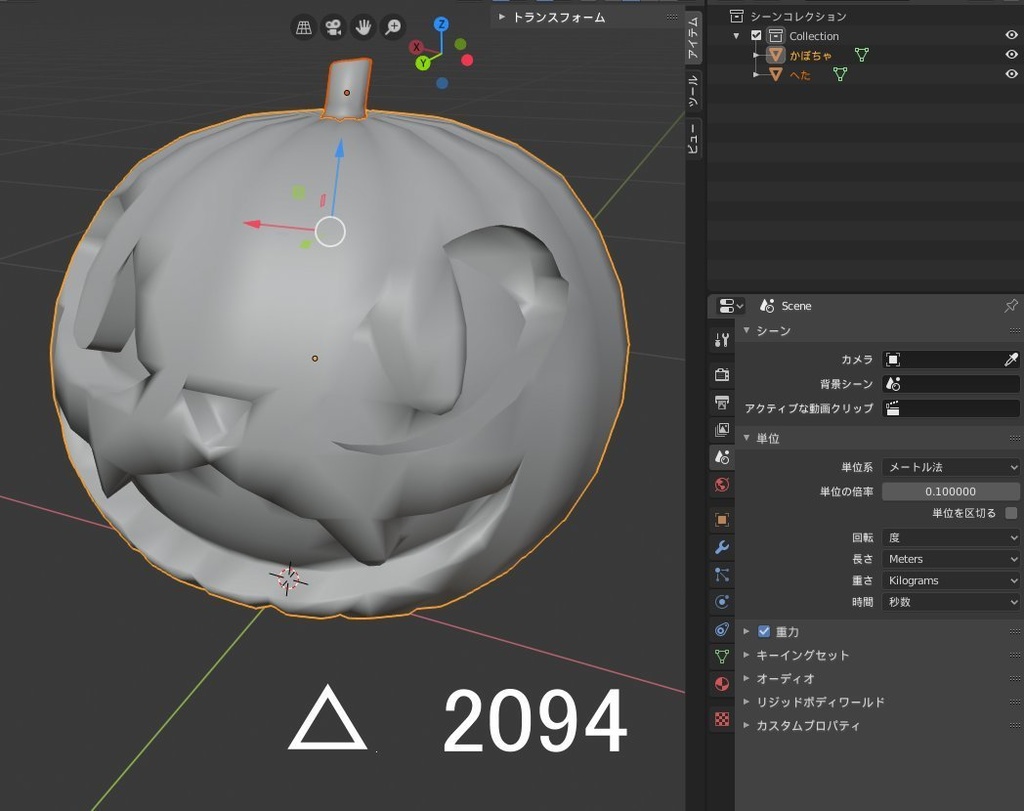1024x811 pixels.
Task: Expand the 重力 panel arrow
Action: (x=746, y=631)
